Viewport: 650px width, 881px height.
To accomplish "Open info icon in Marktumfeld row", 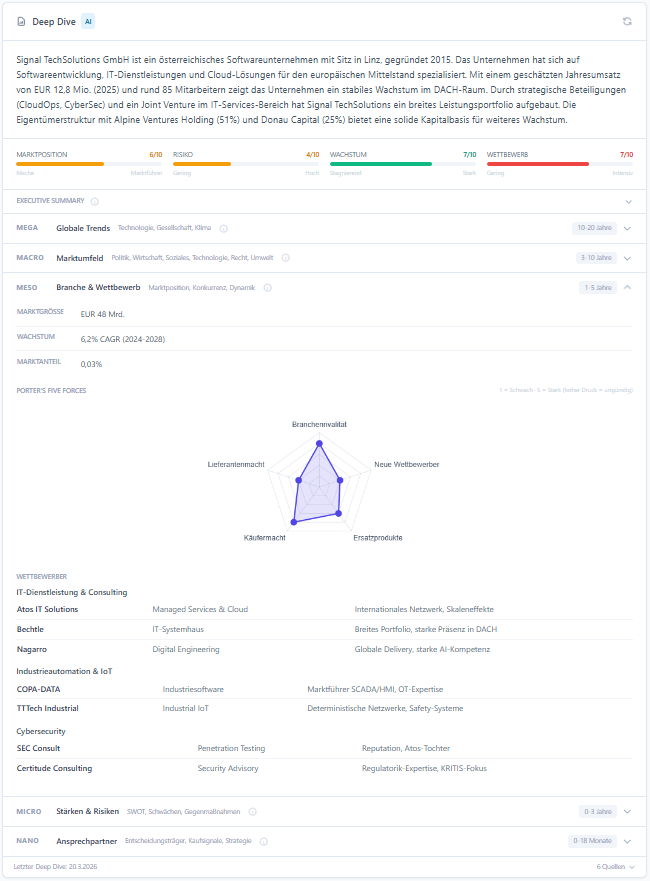I will [x=285, y=258].
